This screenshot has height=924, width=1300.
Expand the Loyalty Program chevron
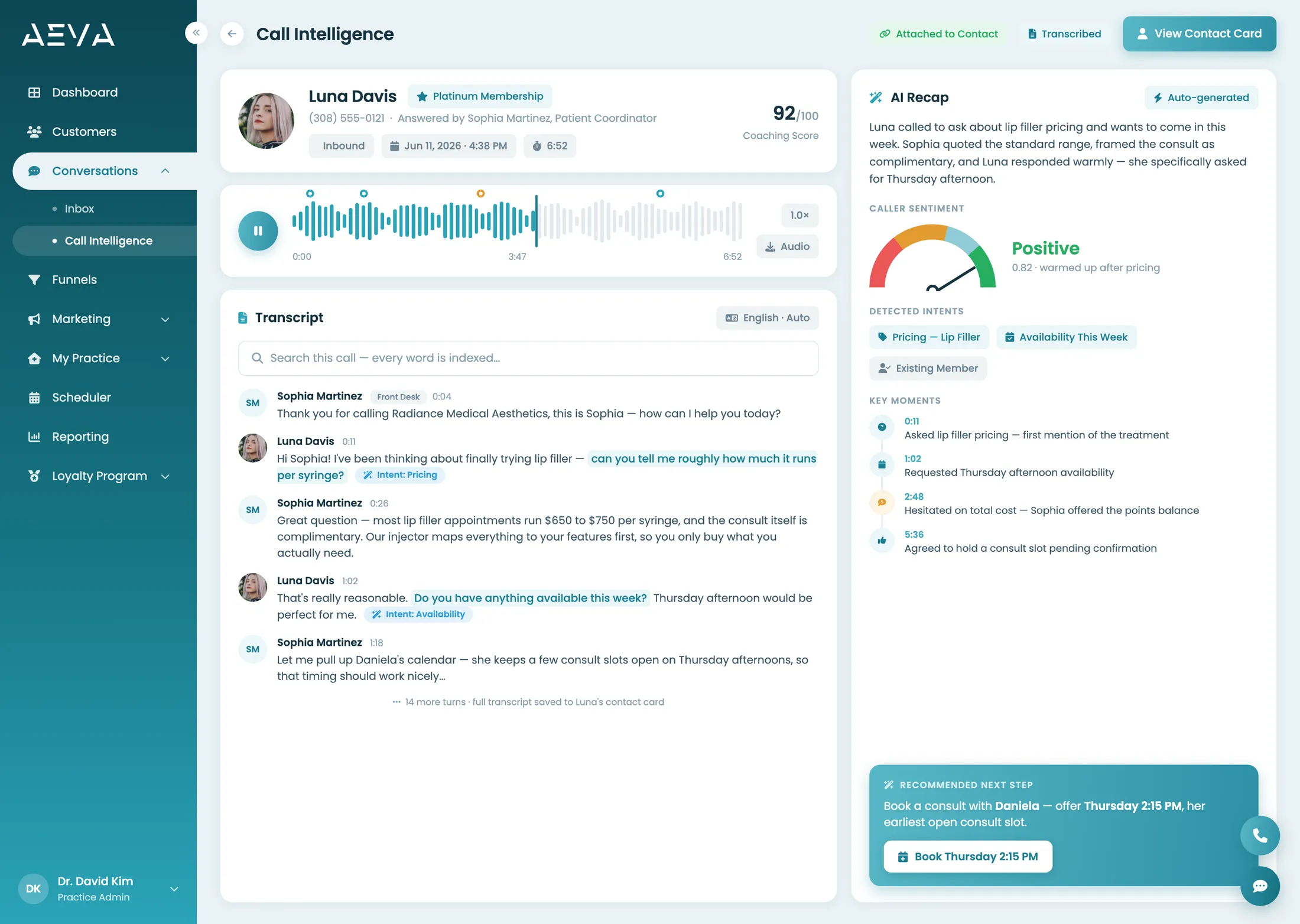(165, 476)
